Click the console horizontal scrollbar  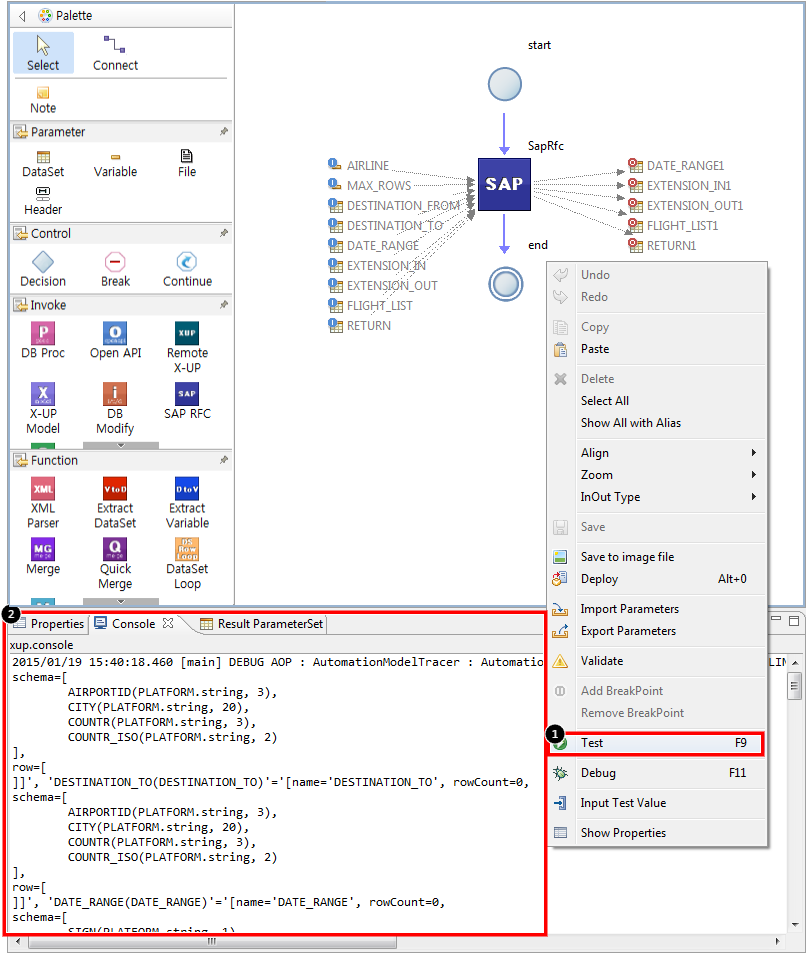pos(212,941)
